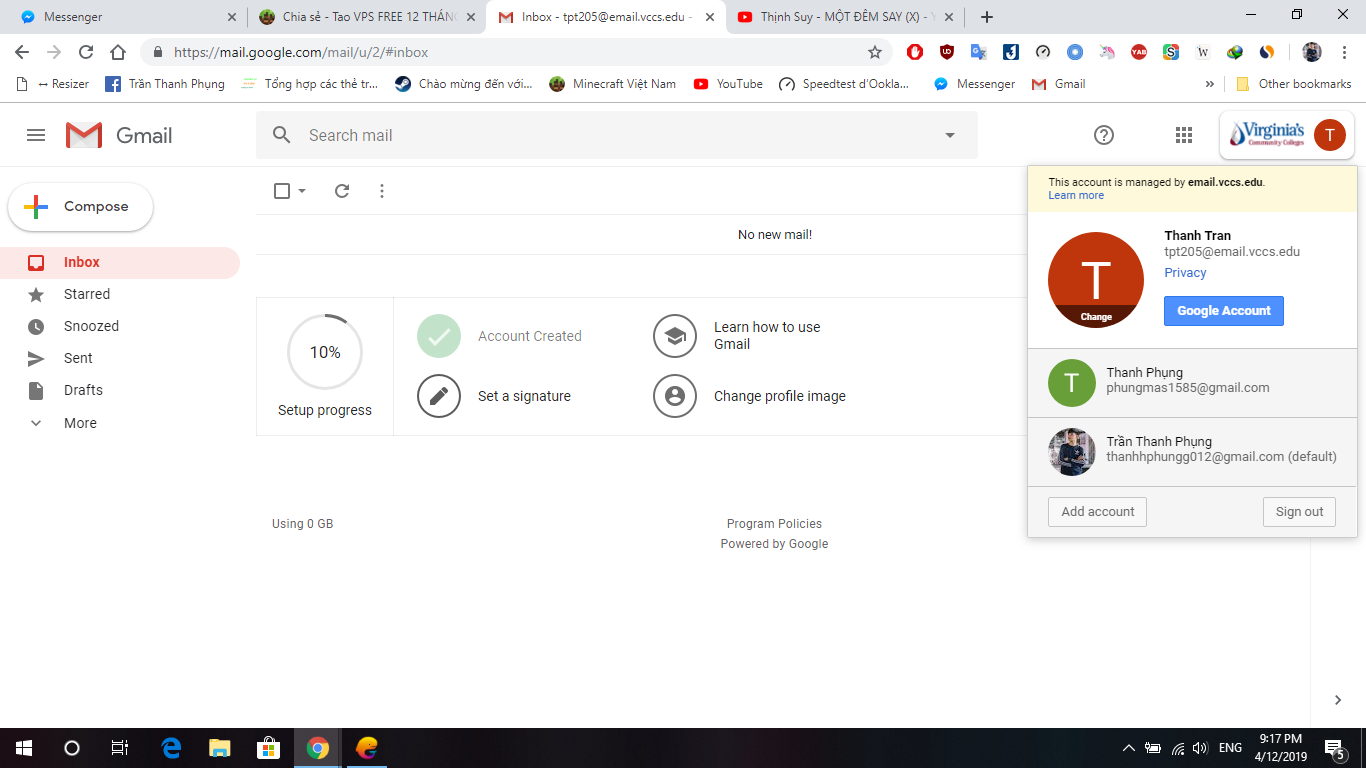This screenshot has height=768, width=1366.
Task: Open Task View on the taskbar
Action: (x=120, y=748)
